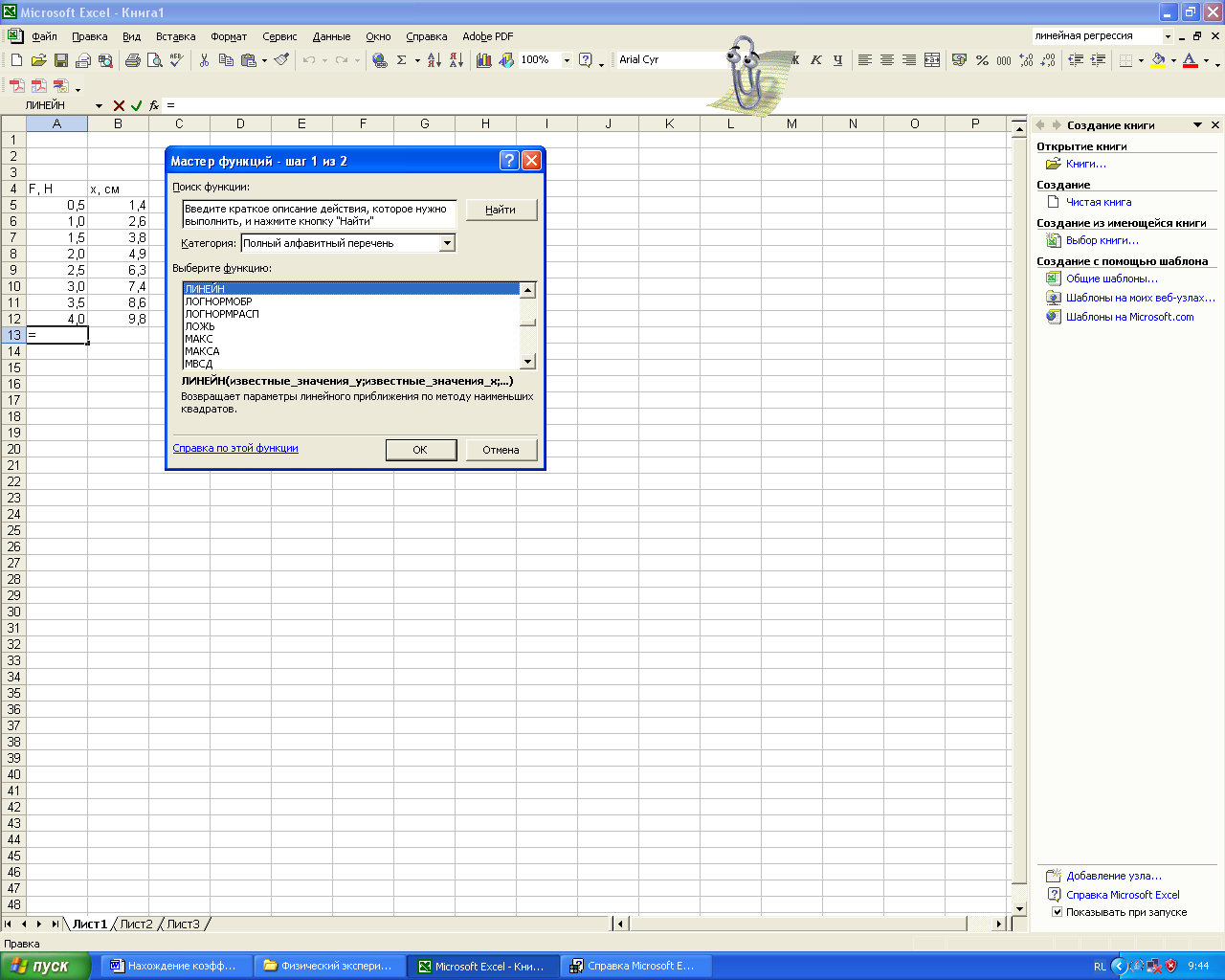Copy selection using the Copy icon
Viewport: 1225px width, 980px height.
click(226, 60)
